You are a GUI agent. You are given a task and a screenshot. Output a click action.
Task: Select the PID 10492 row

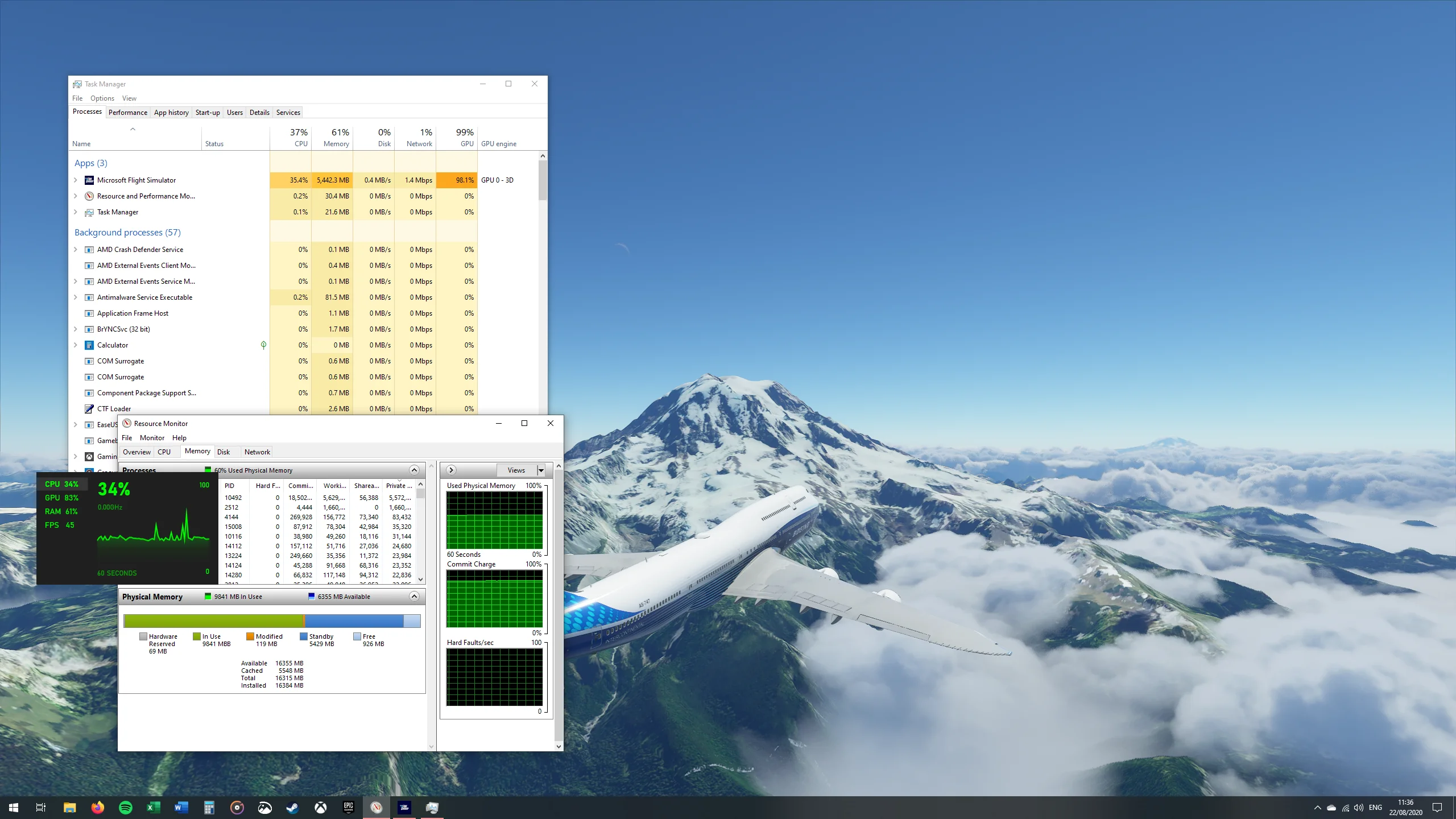(318, 498)
